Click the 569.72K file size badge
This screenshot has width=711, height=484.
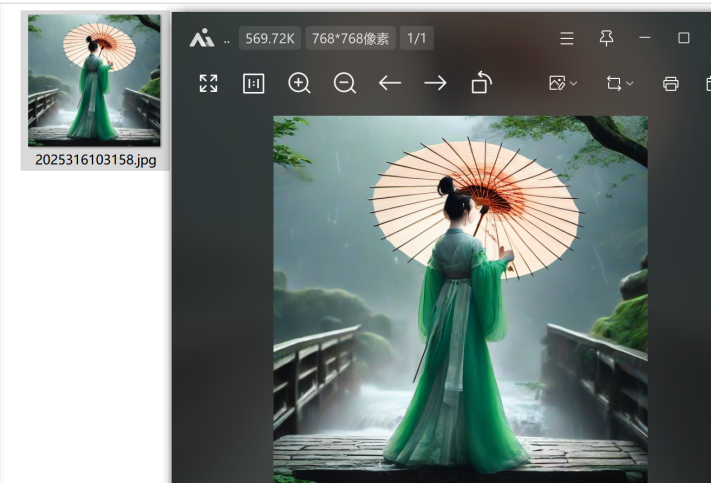(x=270, y=38)
